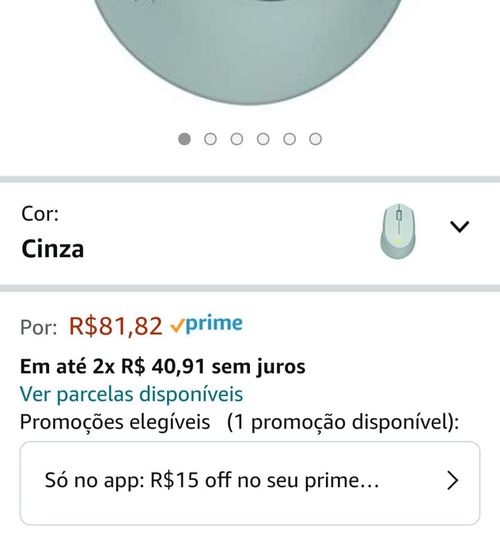The width and height of the screenshot is (500, 540).
Task: Tap the (1 promoção disponível) label
Action: [343, 423]
